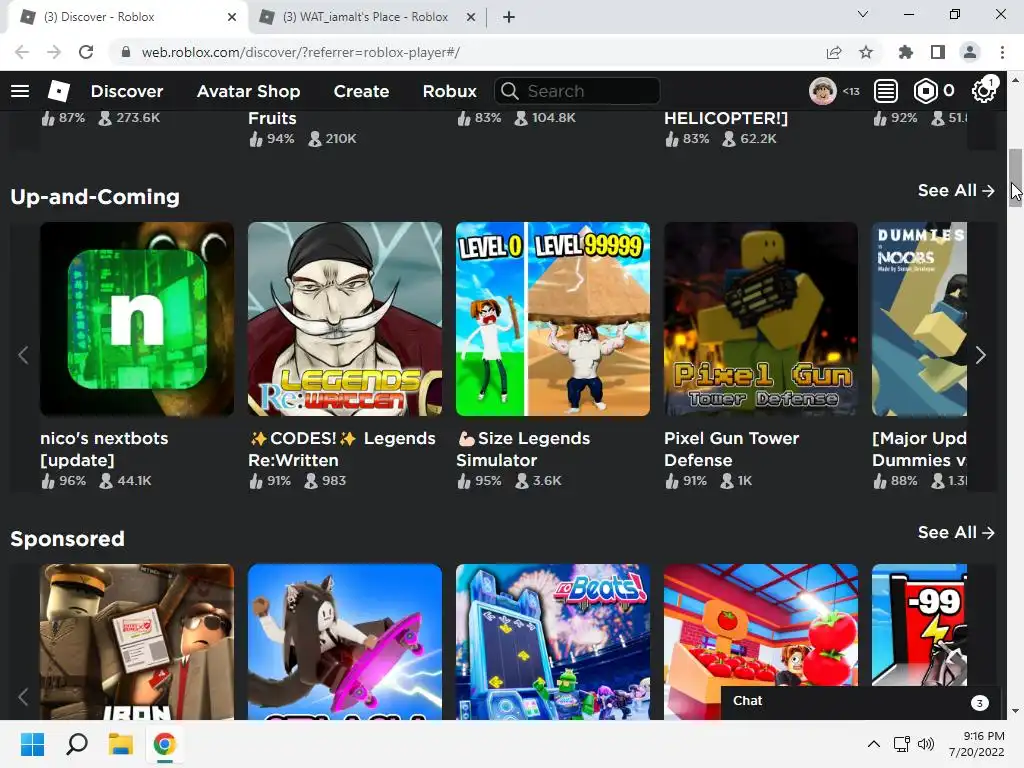Open the volume speaker tray icon
The image size is (1024, 768).
point(925,744)
